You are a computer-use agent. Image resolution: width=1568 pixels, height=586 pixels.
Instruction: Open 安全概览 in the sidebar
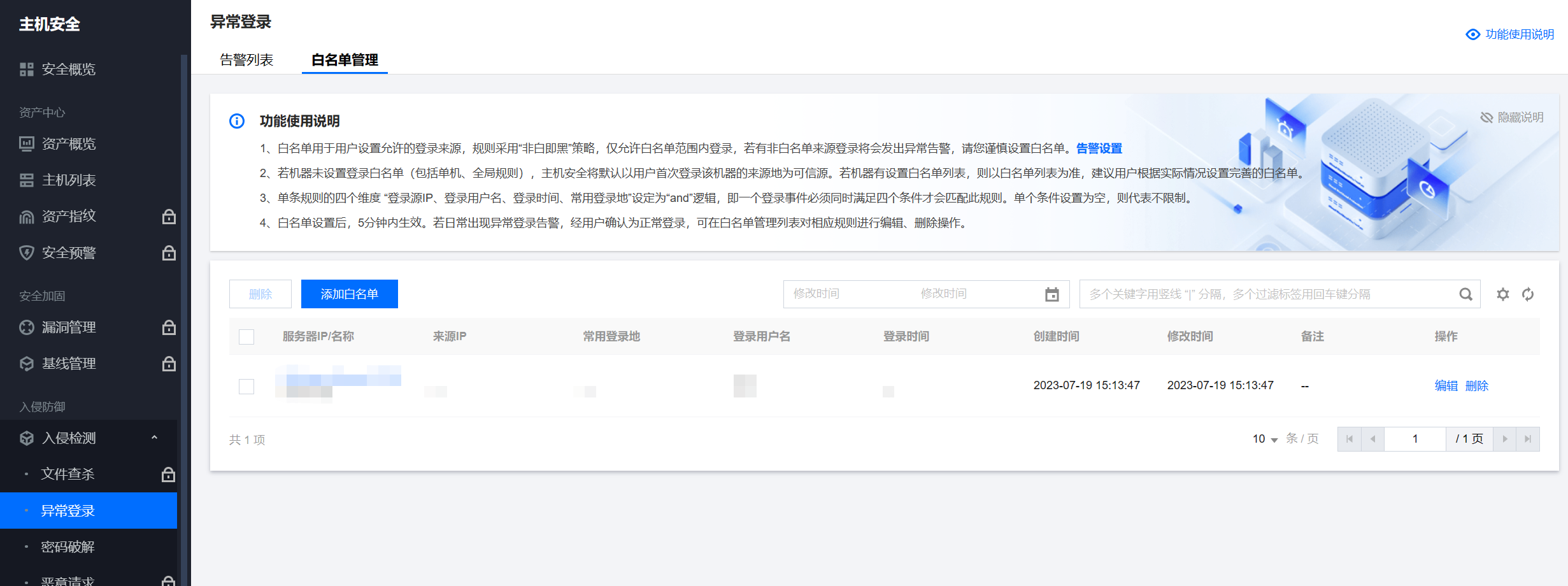[x=68, y=69]
